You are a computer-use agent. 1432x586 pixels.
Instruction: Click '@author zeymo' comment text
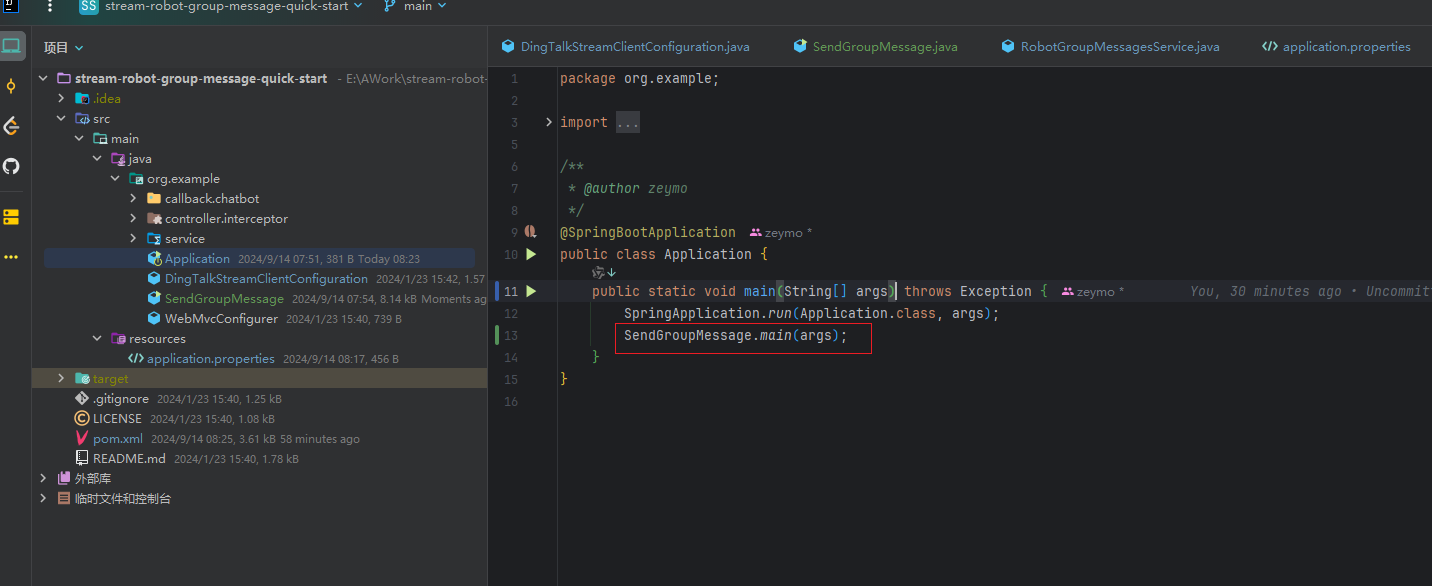(x=636, y=189)
